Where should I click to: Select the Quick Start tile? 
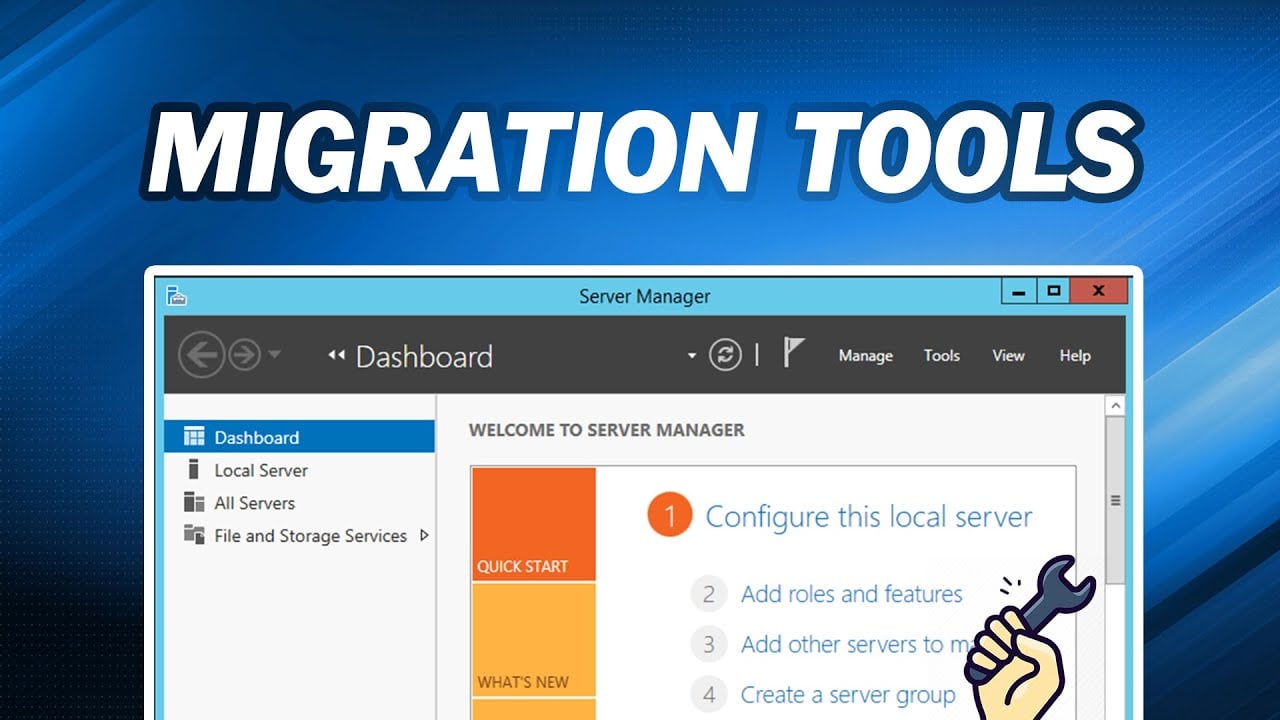pos(534,524)
